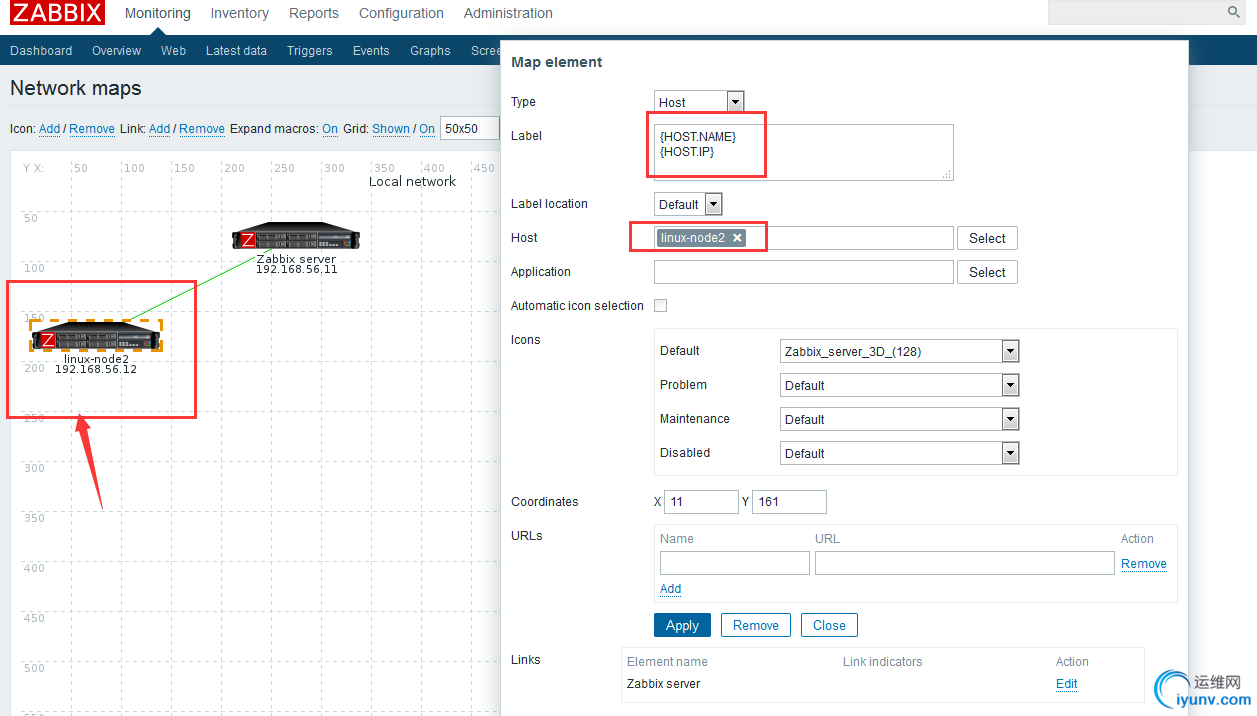Click Remove link for Link

coord(202,129)
